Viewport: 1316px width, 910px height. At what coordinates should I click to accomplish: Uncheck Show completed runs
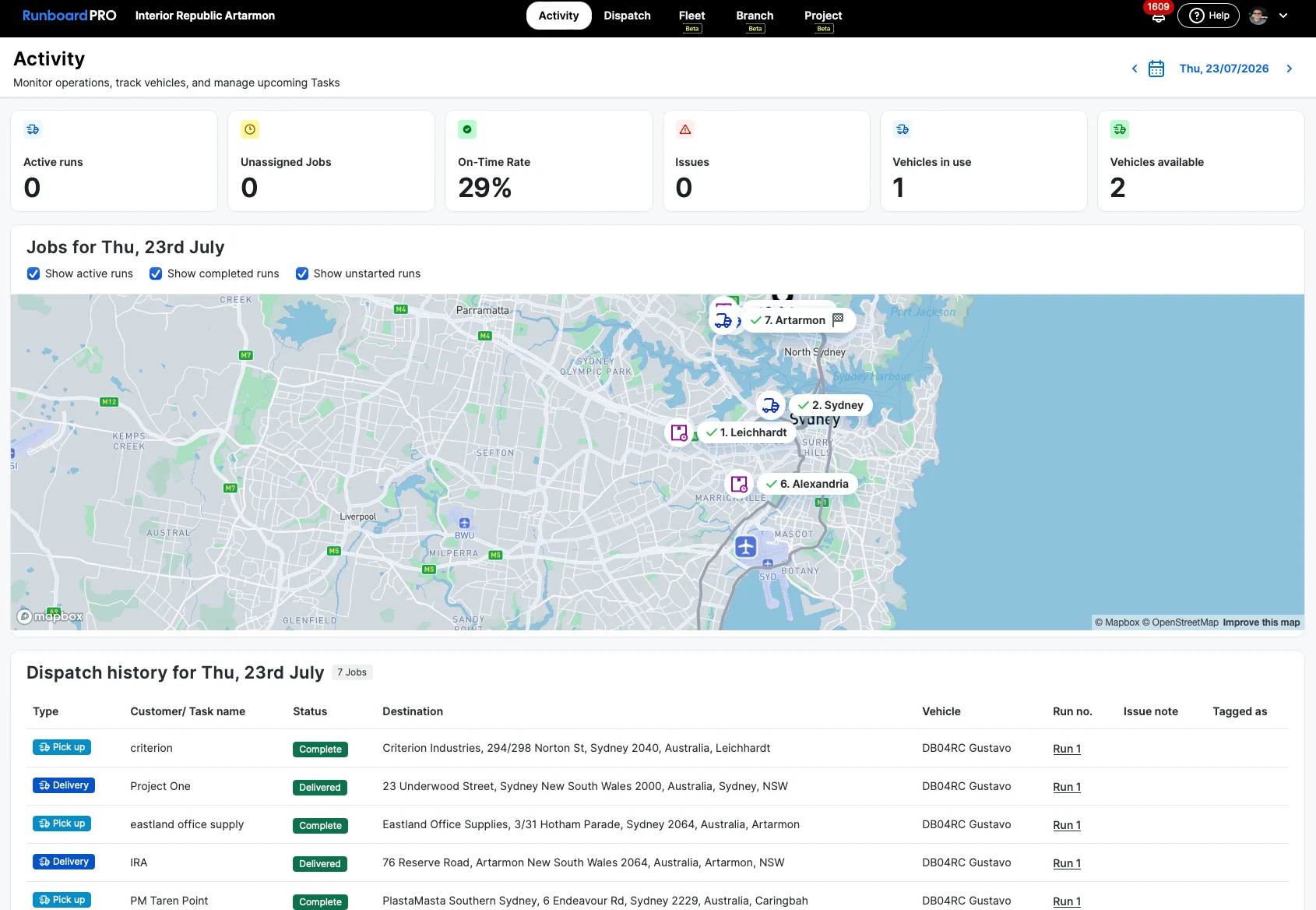click(x=156, y=273)
